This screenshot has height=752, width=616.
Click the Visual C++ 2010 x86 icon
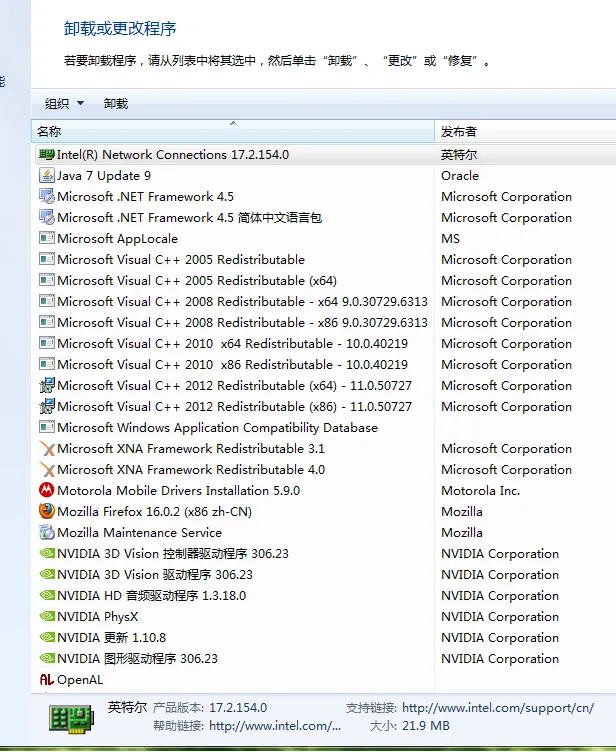(x=47, y=364)
